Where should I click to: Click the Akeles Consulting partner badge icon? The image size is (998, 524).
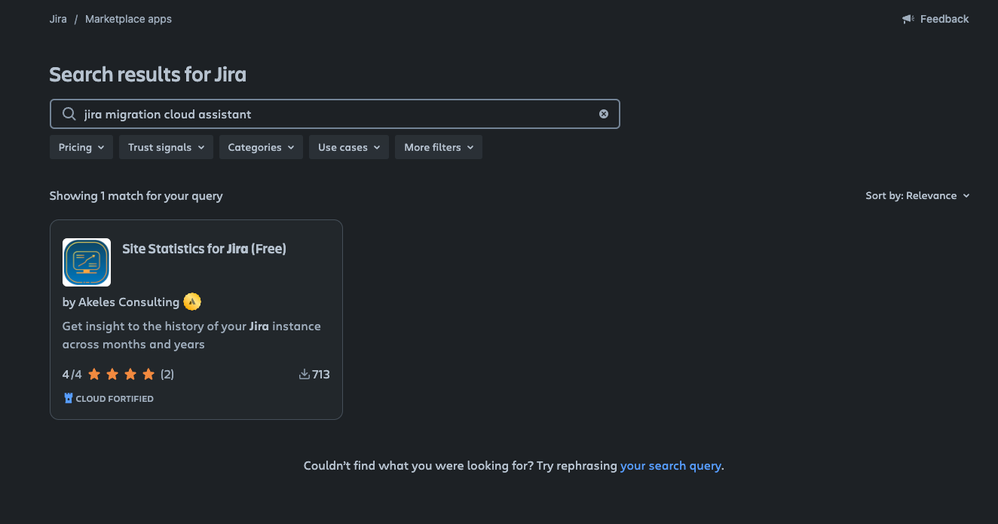pyautogui.click(x=192, y=302)
